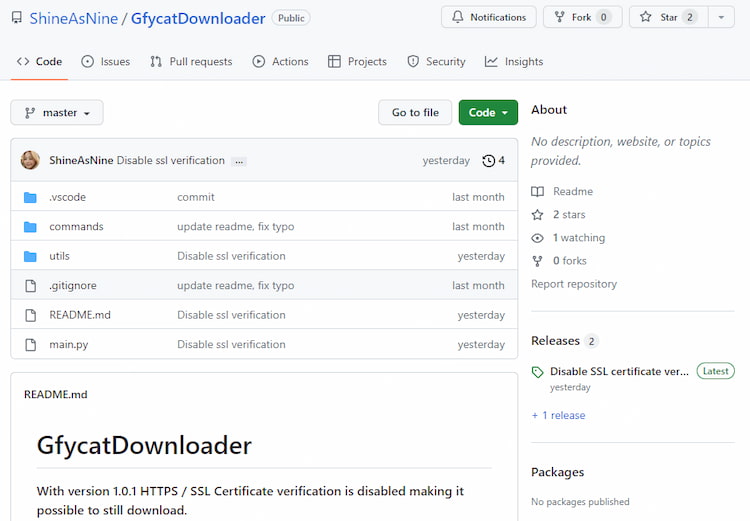Viewport: 750px width, 521px height.
Task: Star the repository with the Star button
Action: click(669, 17)
